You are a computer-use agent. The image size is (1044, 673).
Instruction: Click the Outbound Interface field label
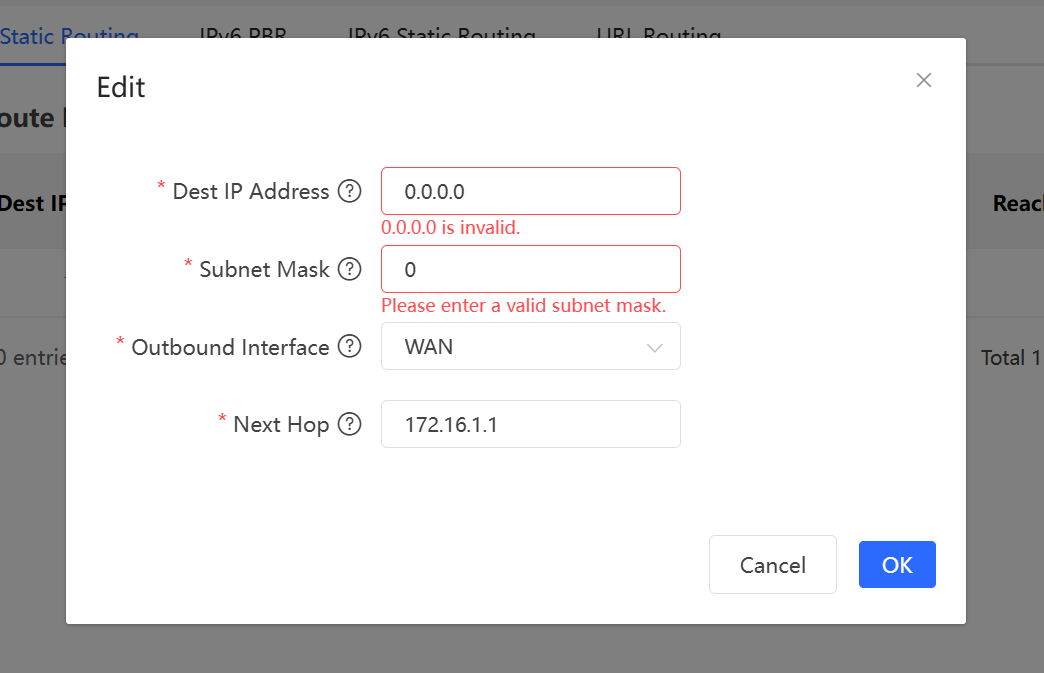(x=230, y=347)
